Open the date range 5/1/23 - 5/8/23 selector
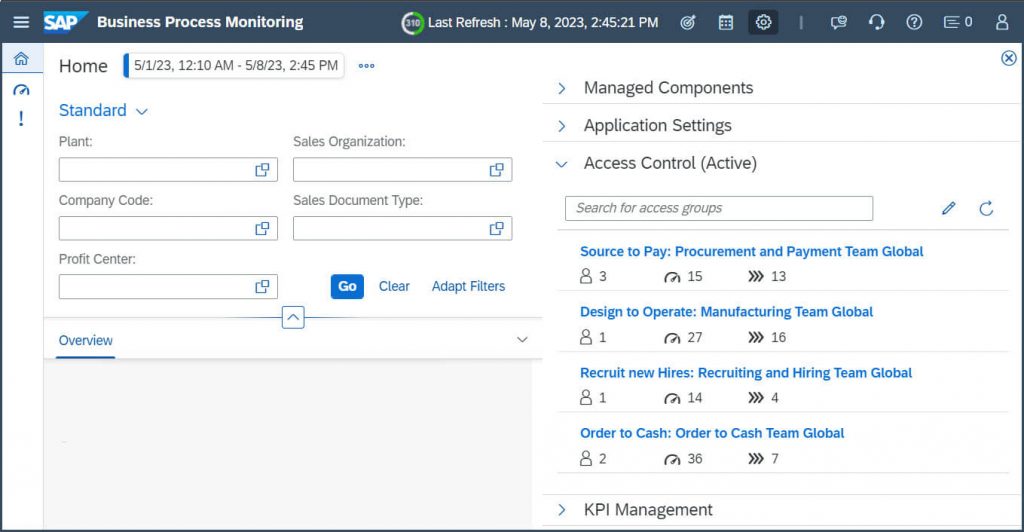1024x532 pixels. 234,66
